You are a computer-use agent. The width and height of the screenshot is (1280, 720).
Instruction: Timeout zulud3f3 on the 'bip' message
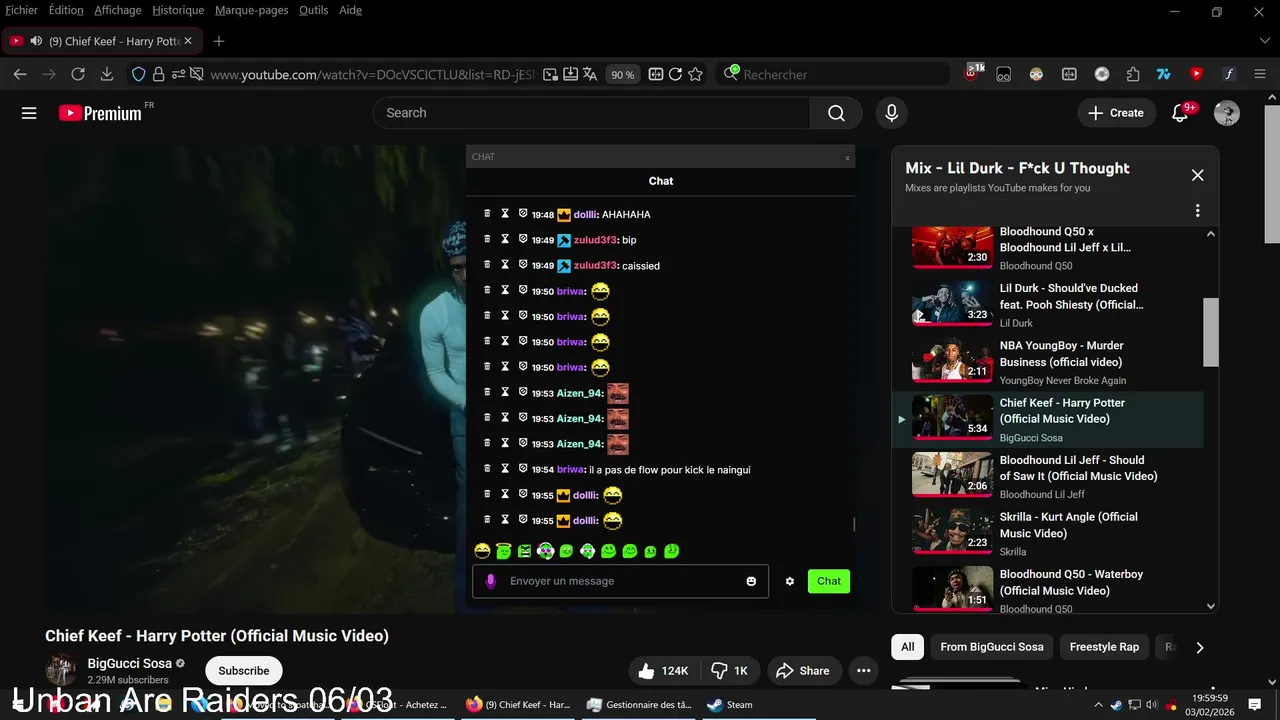505,240
